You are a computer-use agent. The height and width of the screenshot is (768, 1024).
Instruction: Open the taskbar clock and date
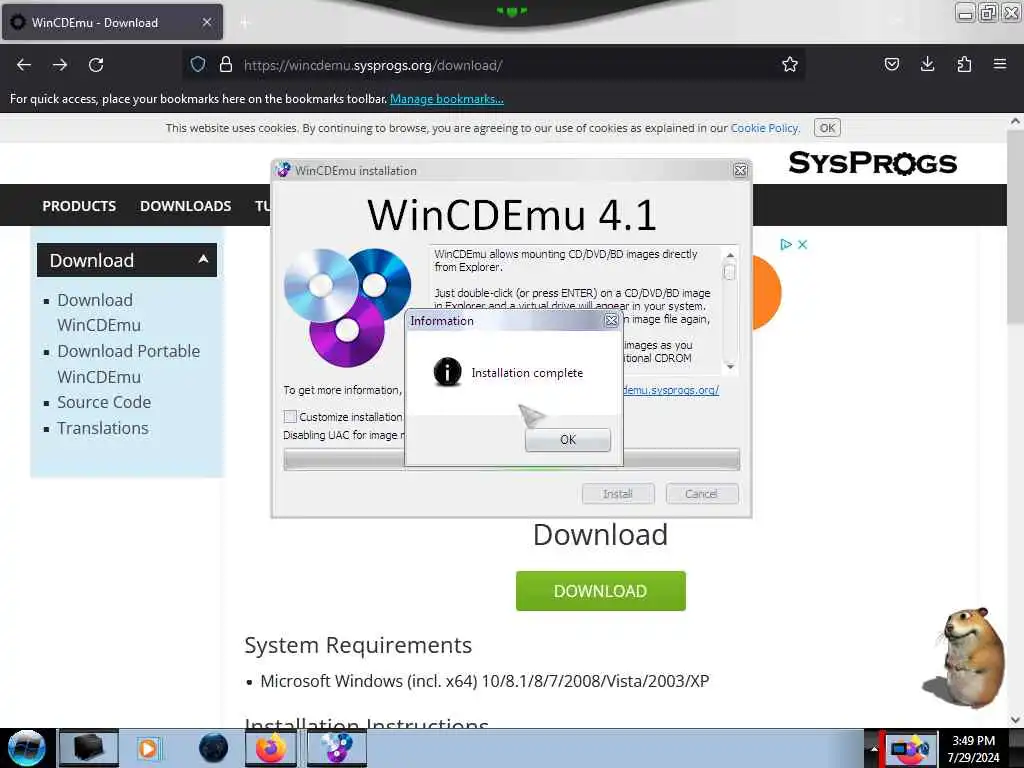[973, 749]
